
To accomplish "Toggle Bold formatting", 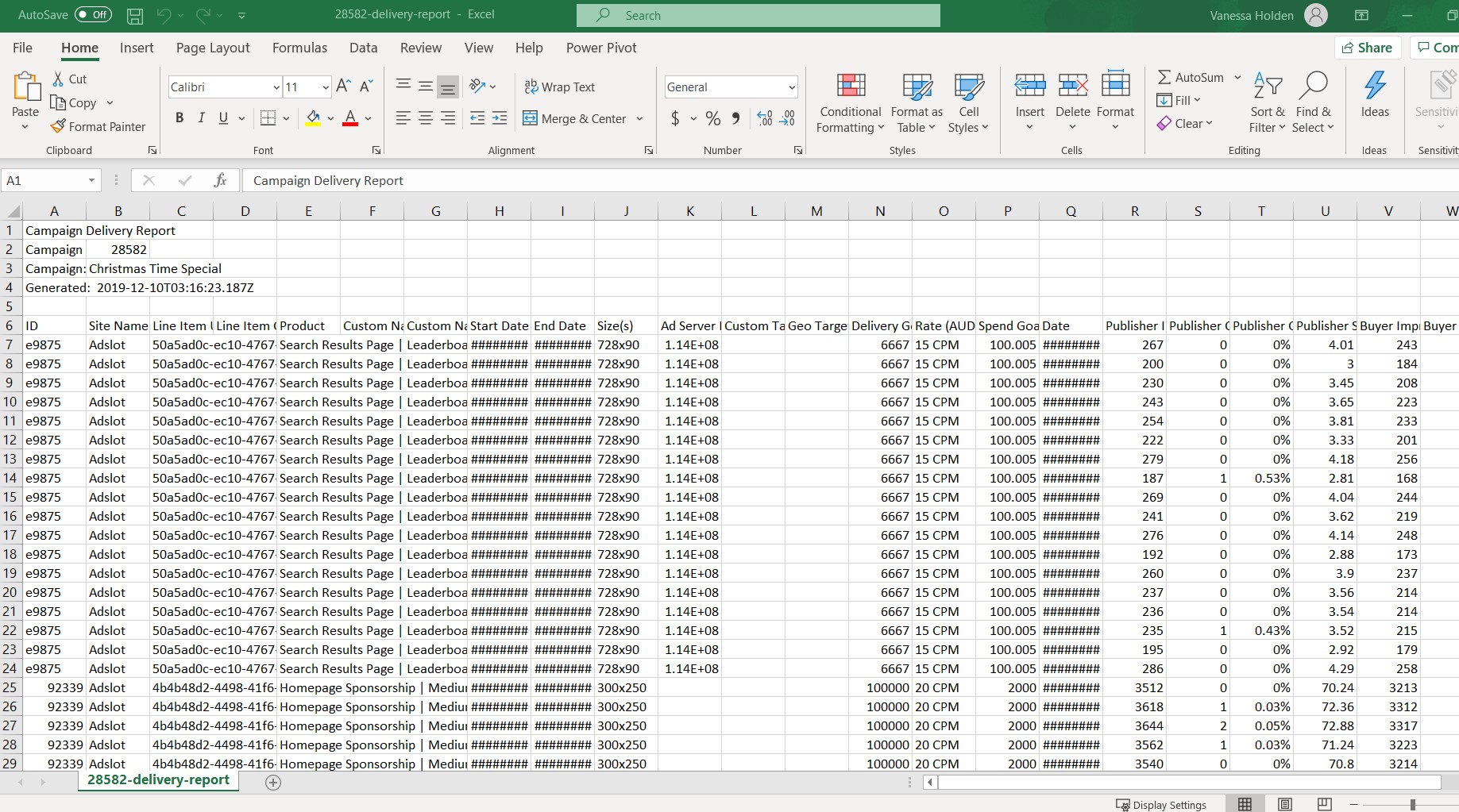I will coord(179,118).
